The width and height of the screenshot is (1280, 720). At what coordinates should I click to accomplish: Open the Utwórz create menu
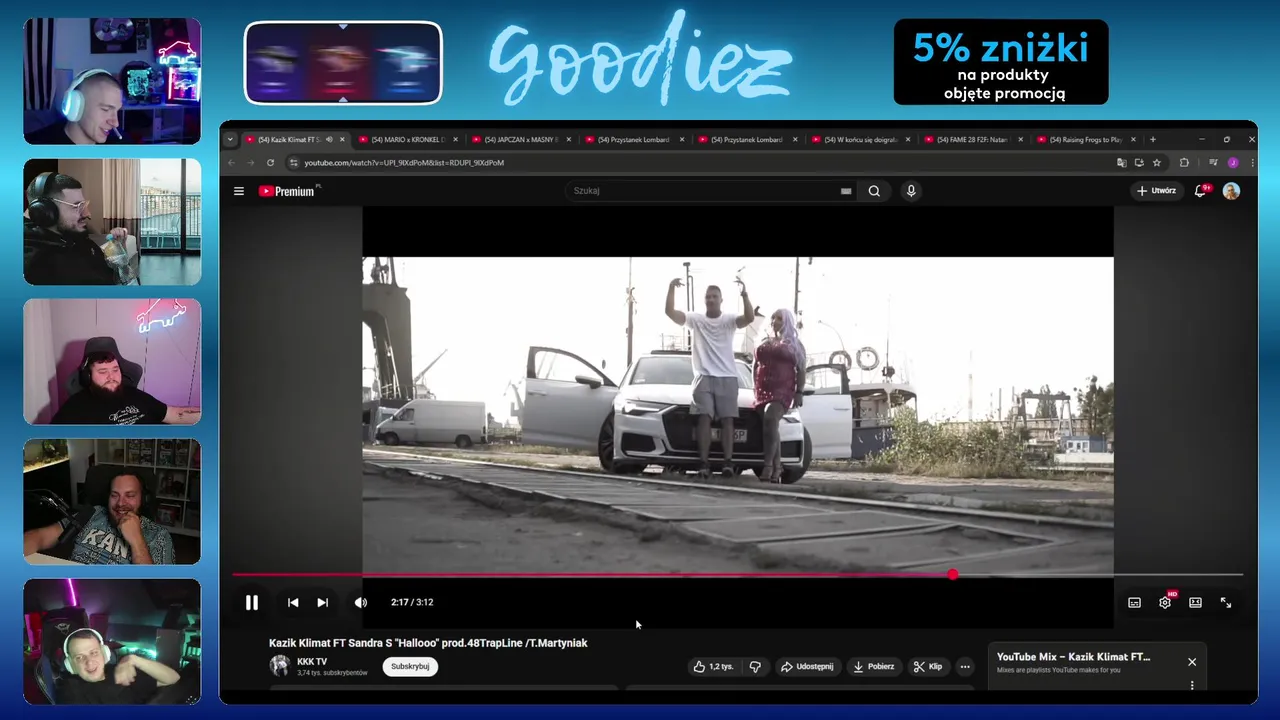[x=1156, y=191]
